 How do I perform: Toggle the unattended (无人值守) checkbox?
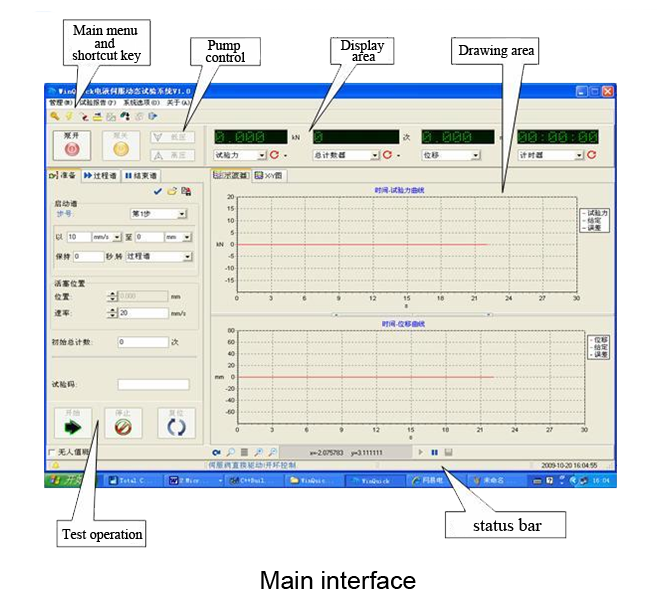(53, 452)
